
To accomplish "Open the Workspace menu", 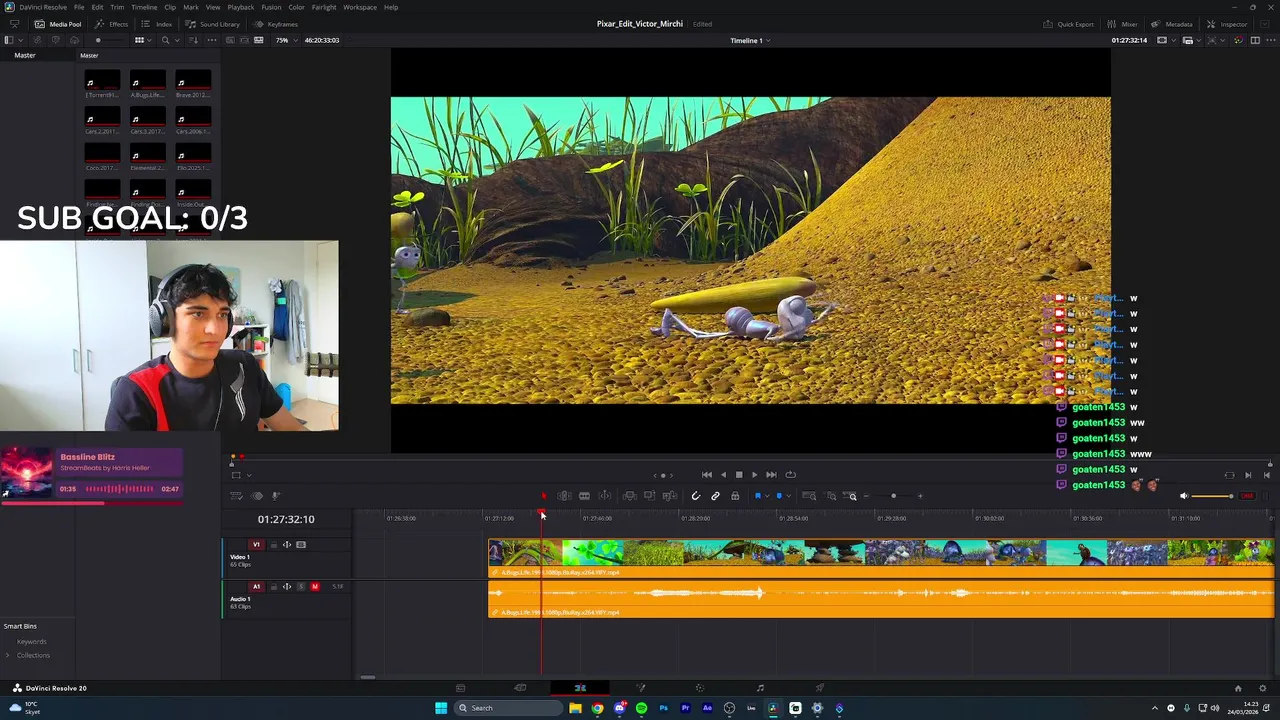I will [x=360, y=7].
